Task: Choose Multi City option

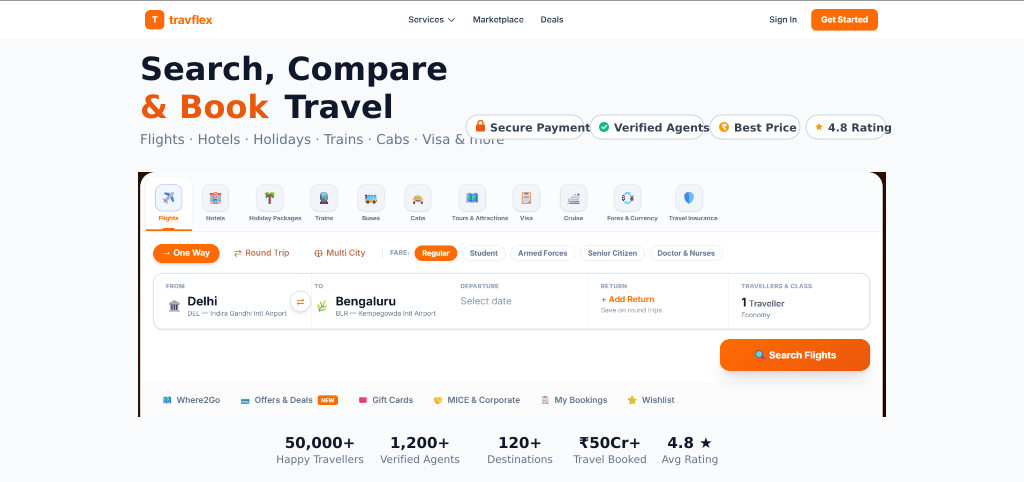Action: click(340, 253)
